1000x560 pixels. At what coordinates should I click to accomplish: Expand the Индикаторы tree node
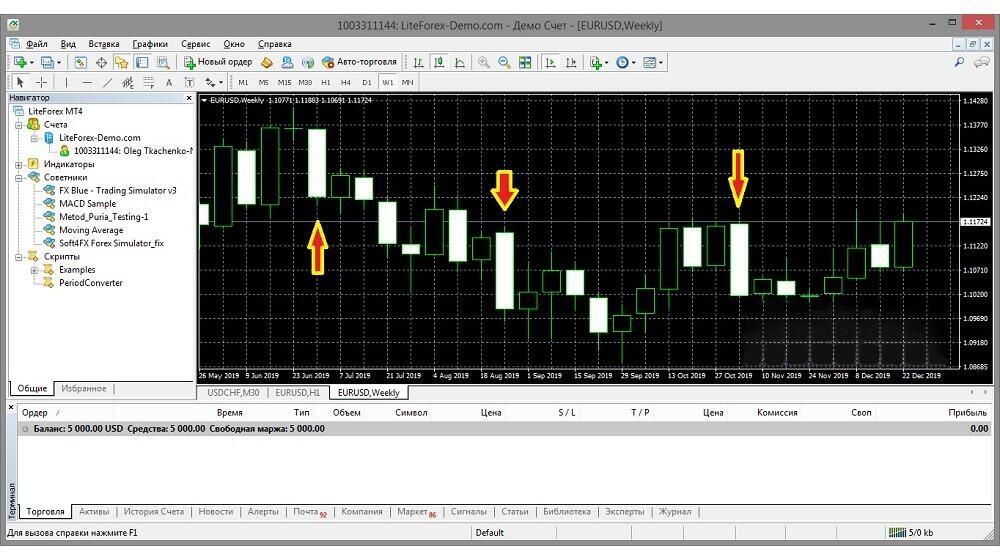point(20,164)
